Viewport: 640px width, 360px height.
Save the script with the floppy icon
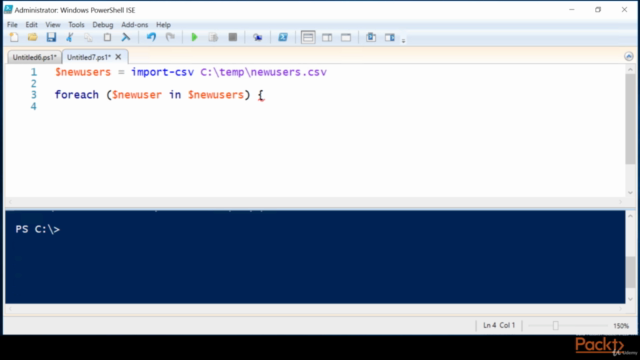51,38
